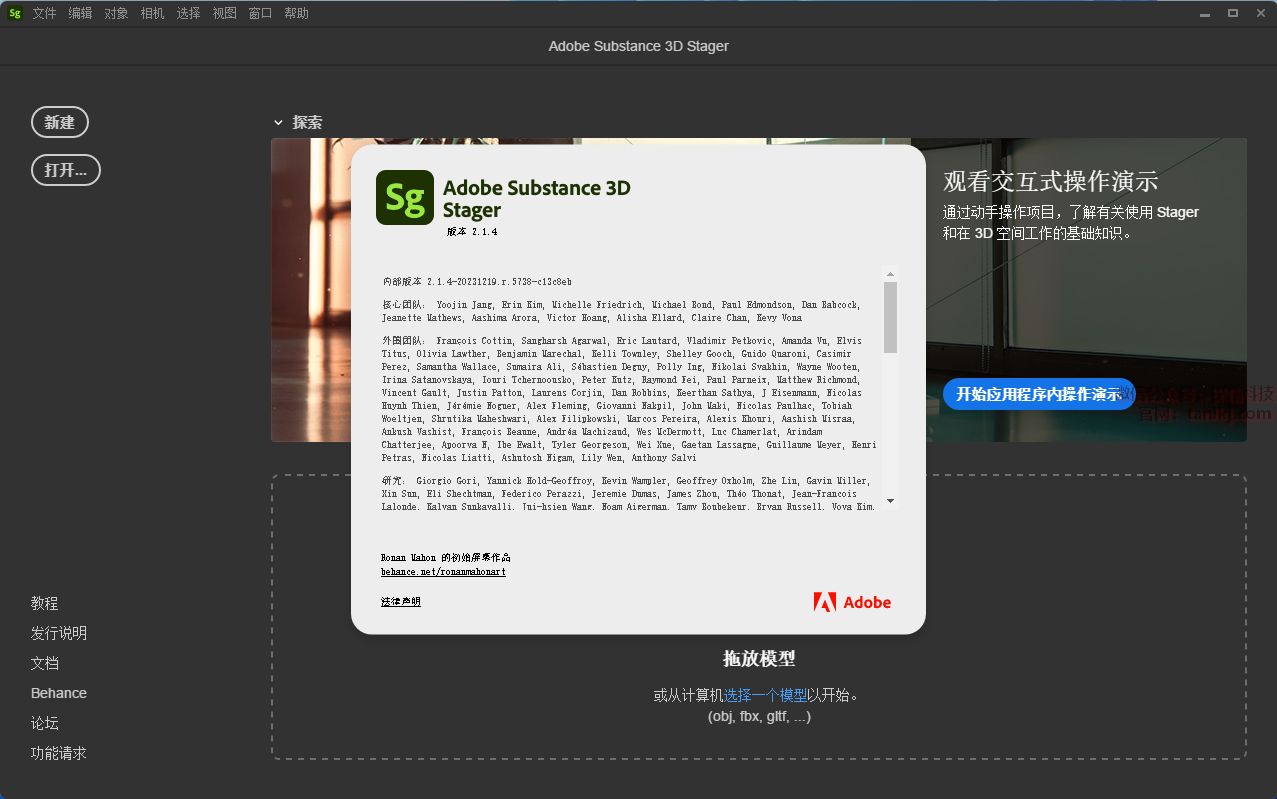This screenshot has height=799, width=1277.
Task: Click the 观看交互式操作演示 heading
Action: (1051, 181)
